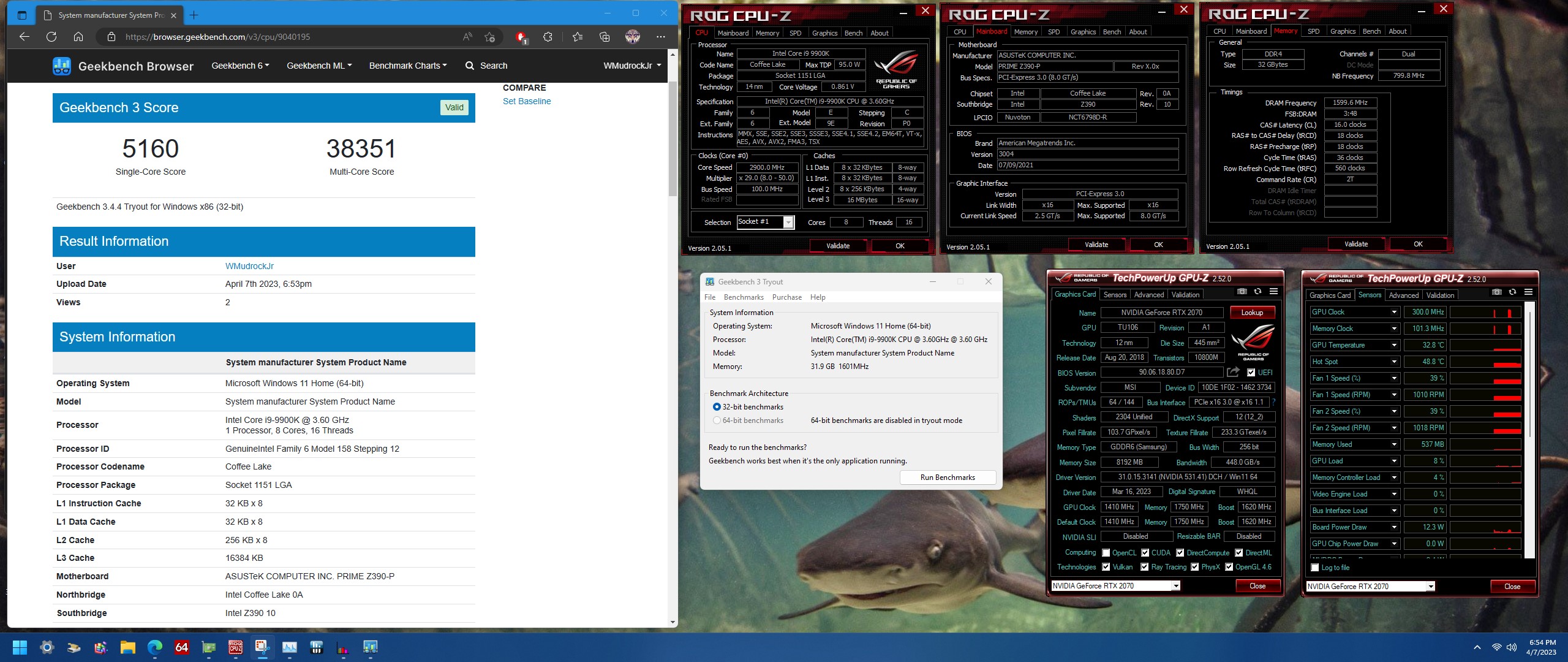Screen dimensions: 1568x662
Task: Open Validation tab in GPU-Z Sensors window
Action: (1440, 295)
